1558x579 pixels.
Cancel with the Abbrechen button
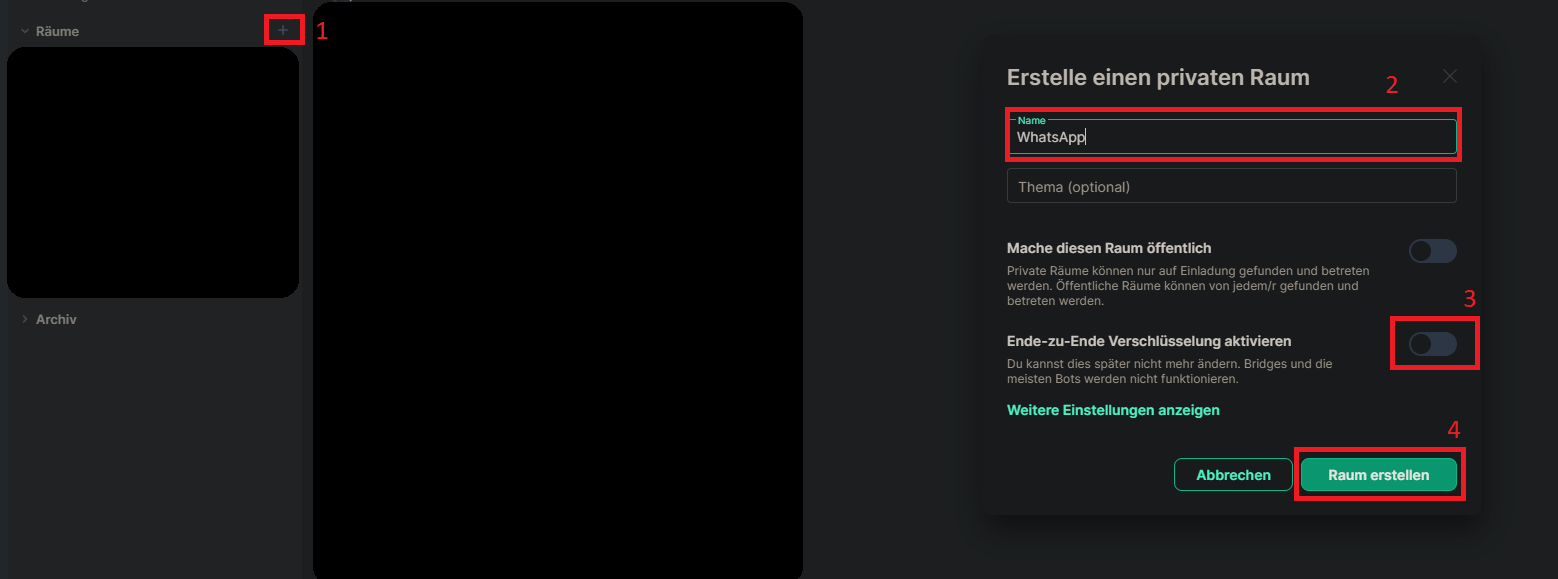(1233, 475)
